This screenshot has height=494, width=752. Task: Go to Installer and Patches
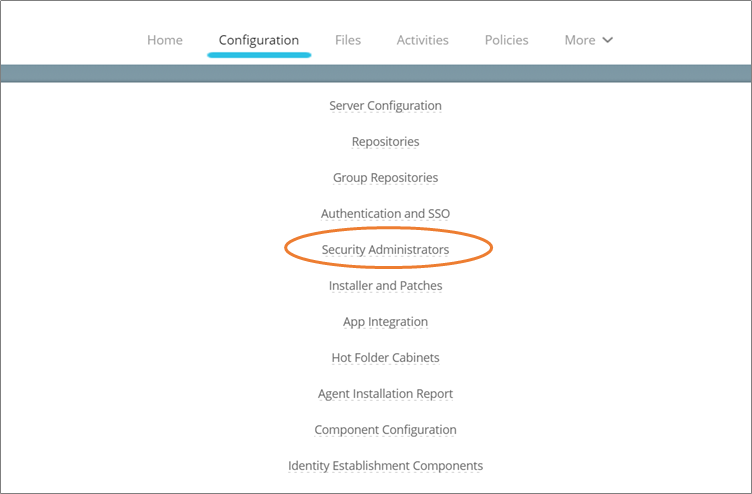click(385, 286)
